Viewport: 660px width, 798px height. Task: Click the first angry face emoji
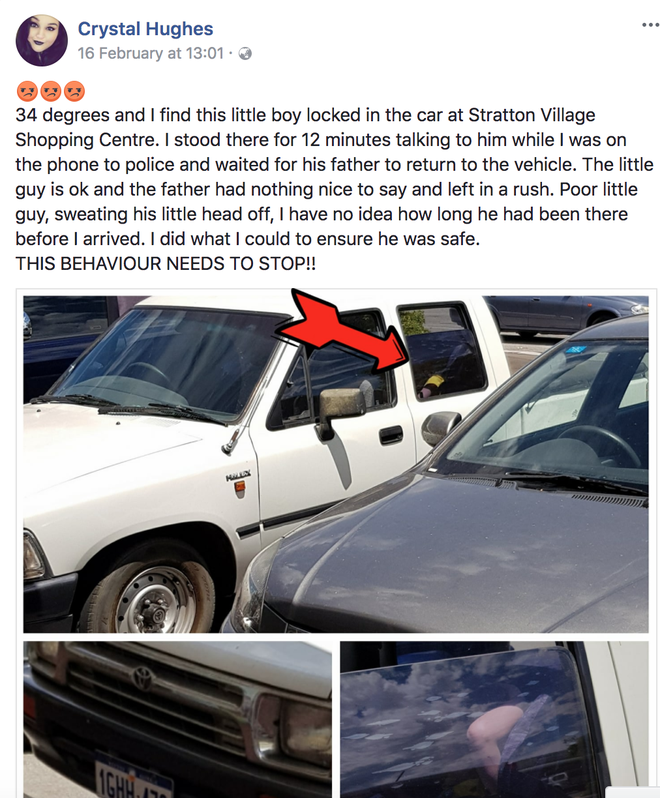[x=27, y=92]
